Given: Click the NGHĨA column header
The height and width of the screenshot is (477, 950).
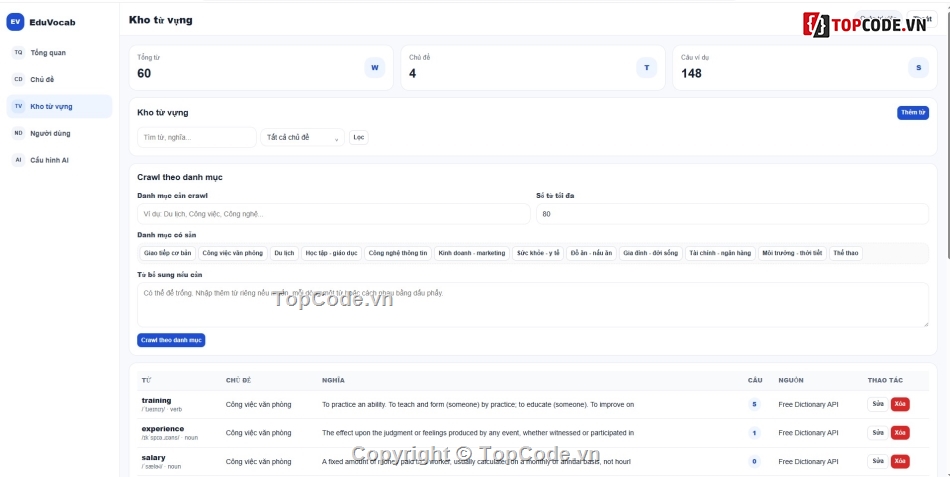Looking at the screenshot, I should [x=333, y=381].
